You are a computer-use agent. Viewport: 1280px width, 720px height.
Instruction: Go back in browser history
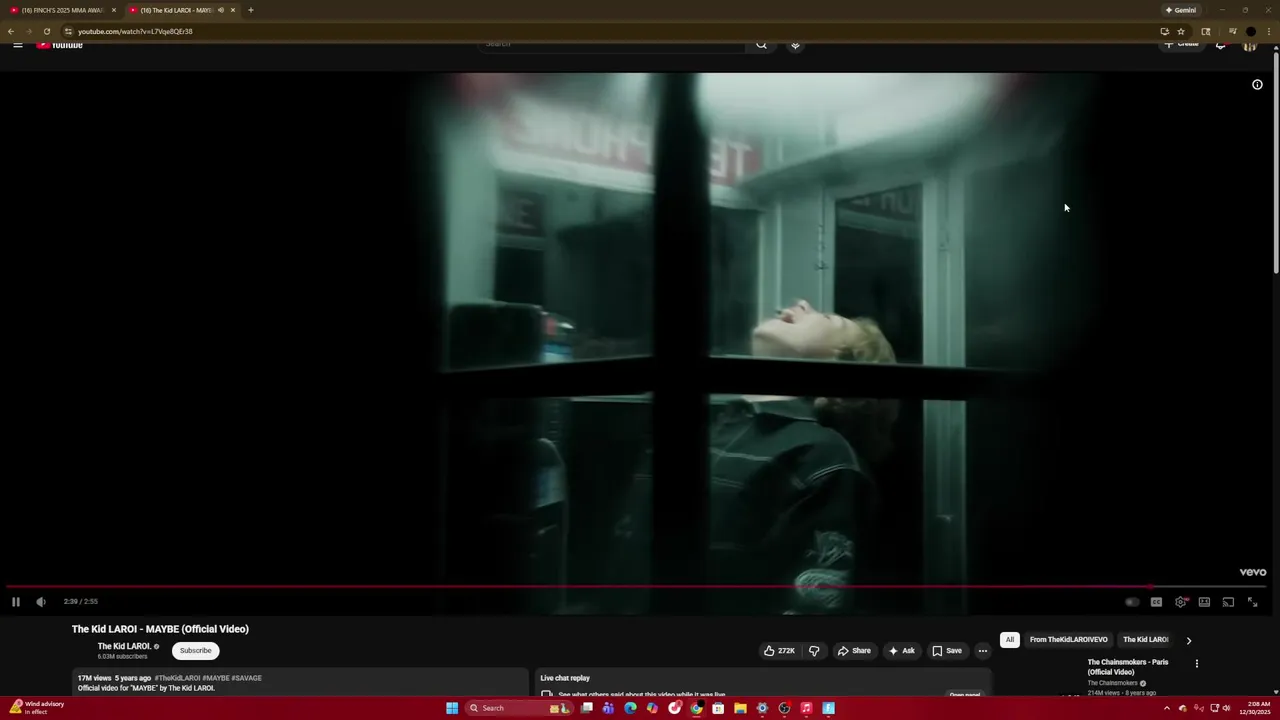[x=11, y=31]
